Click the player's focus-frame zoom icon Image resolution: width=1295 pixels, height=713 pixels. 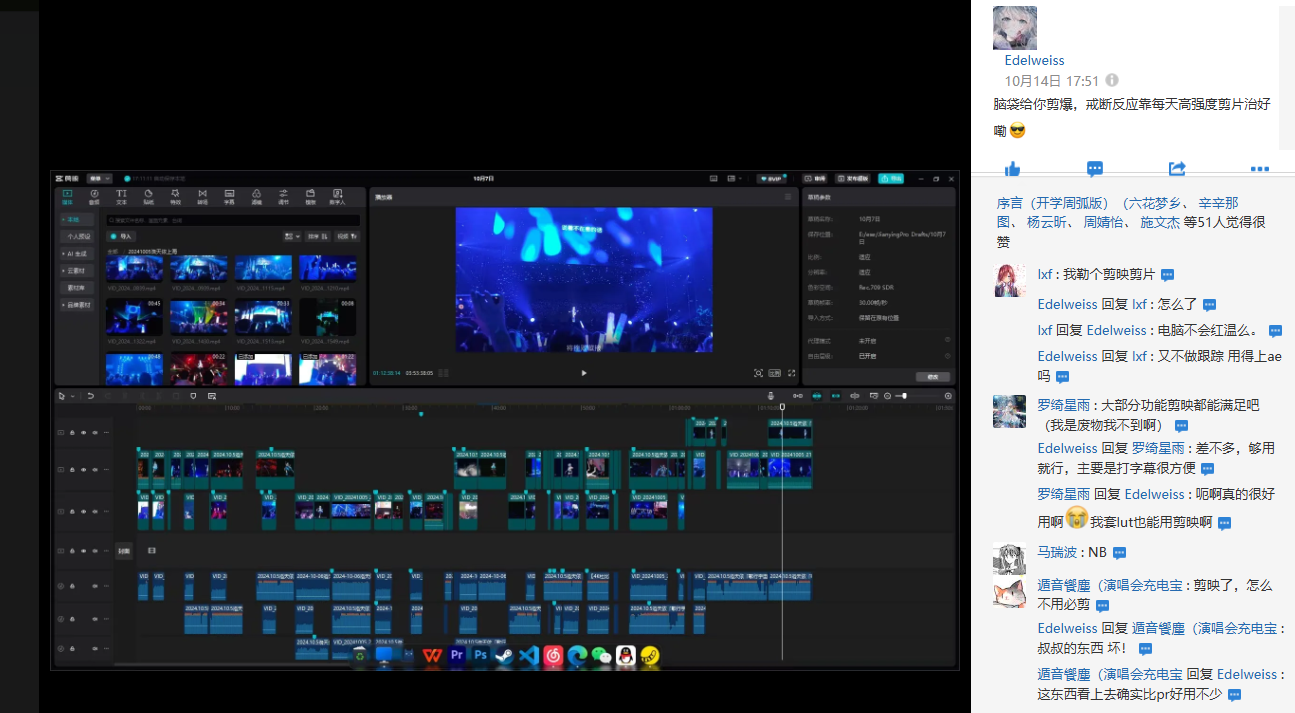758,373
